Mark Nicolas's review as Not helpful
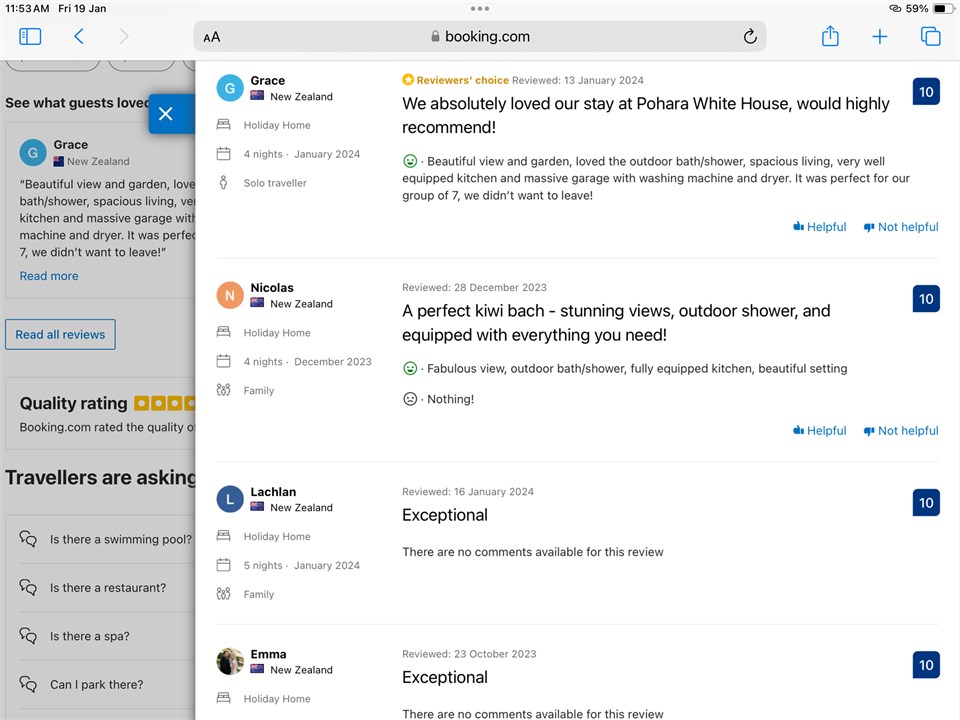The width and height of the screenshot is (960, 720). pyautogui.click(x=900, y=431)
